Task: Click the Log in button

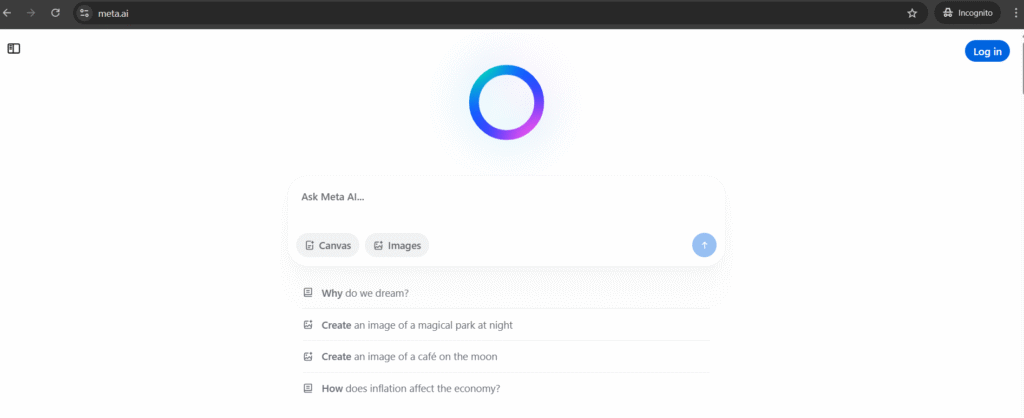Action: (x=986, y=52)
